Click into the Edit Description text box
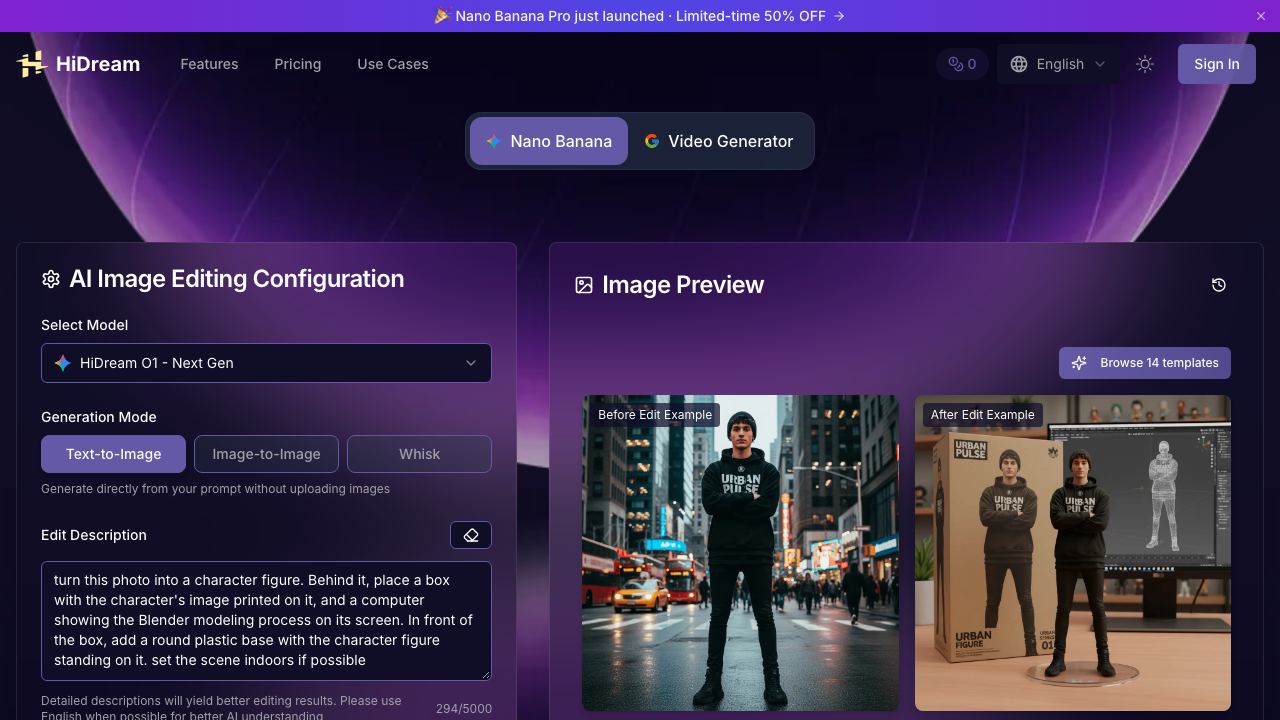 [x=266, y=621]
